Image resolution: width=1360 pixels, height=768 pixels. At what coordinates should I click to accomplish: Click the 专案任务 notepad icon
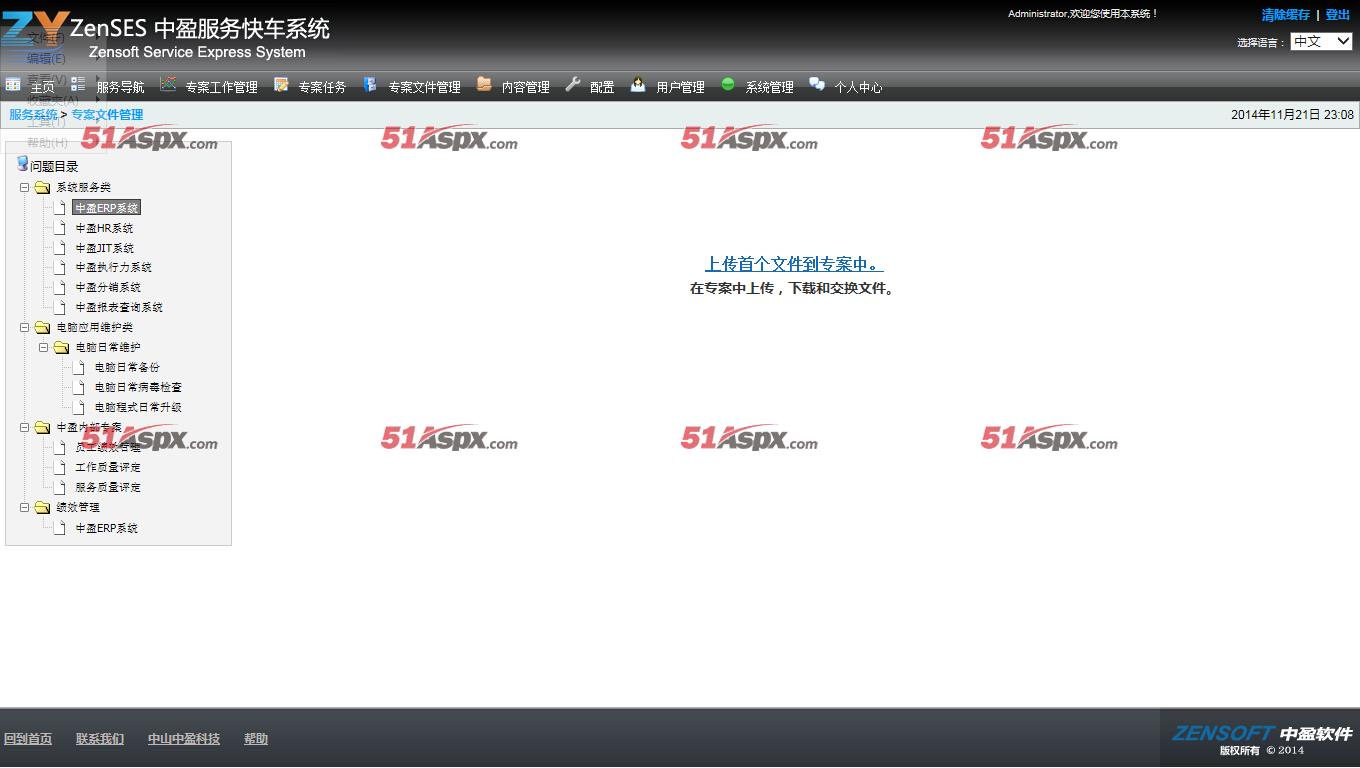point(281,84)
